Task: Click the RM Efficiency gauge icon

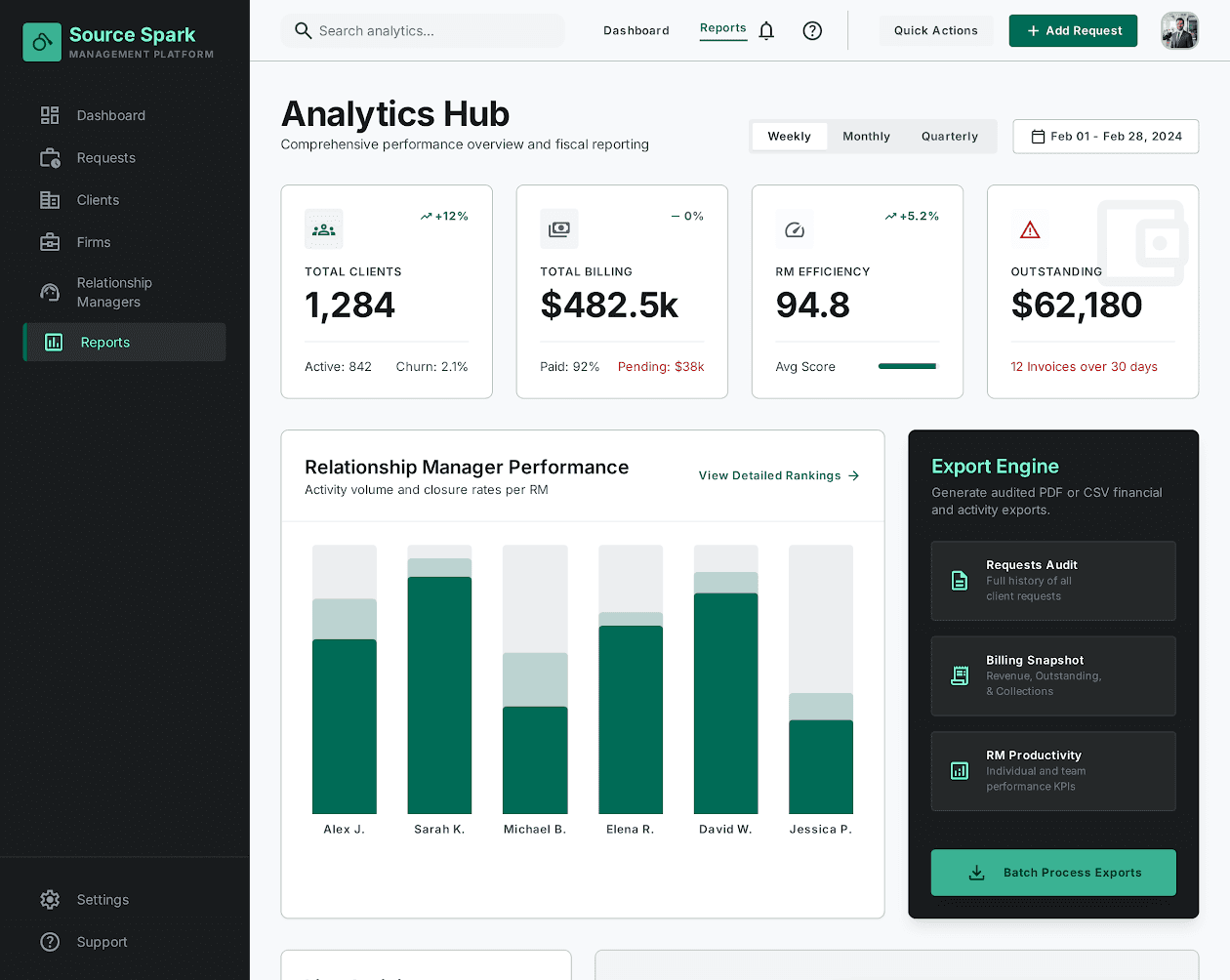Action: coord(795,229)
